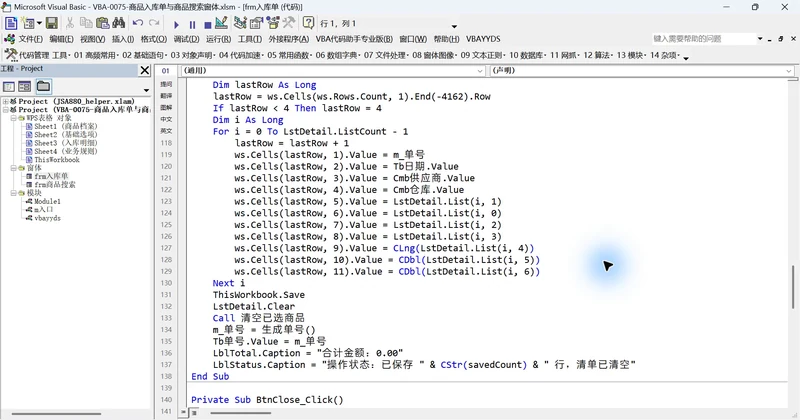Close the 工程 - Project panel
The image size is (800, 420).
(145, 70)
